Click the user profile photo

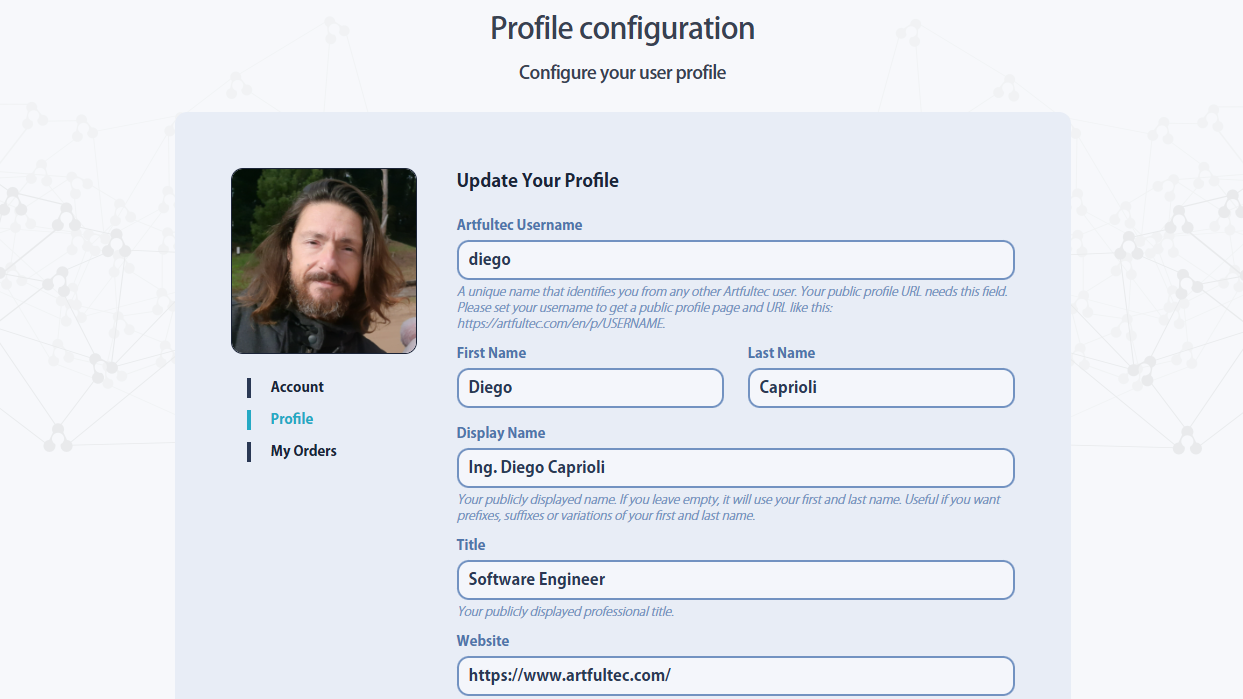323,261
